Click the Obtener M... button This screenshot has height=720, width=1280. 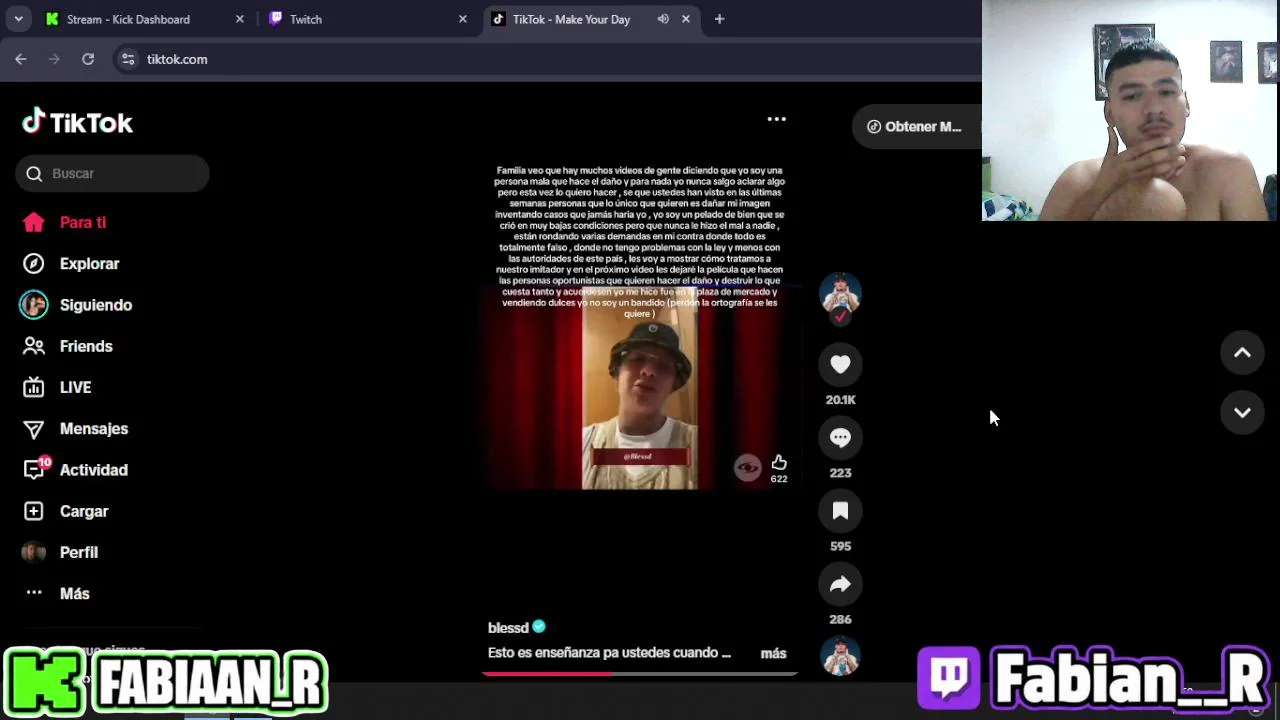(x=916, y=127)
